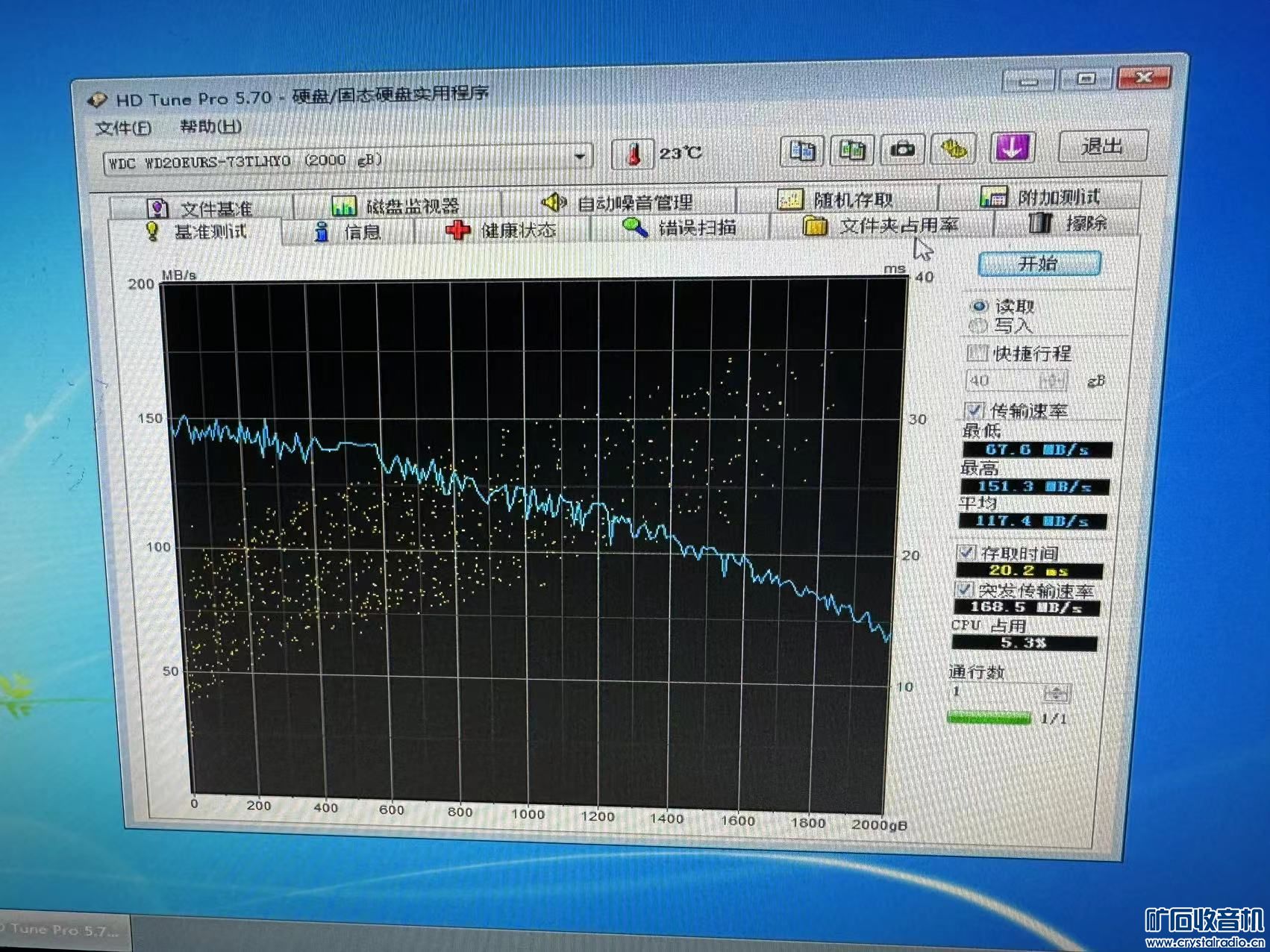Screen dimensions: 1270x952
Task: Click the HD Tune Pro title bar icon
Action: tap(98, 100)
